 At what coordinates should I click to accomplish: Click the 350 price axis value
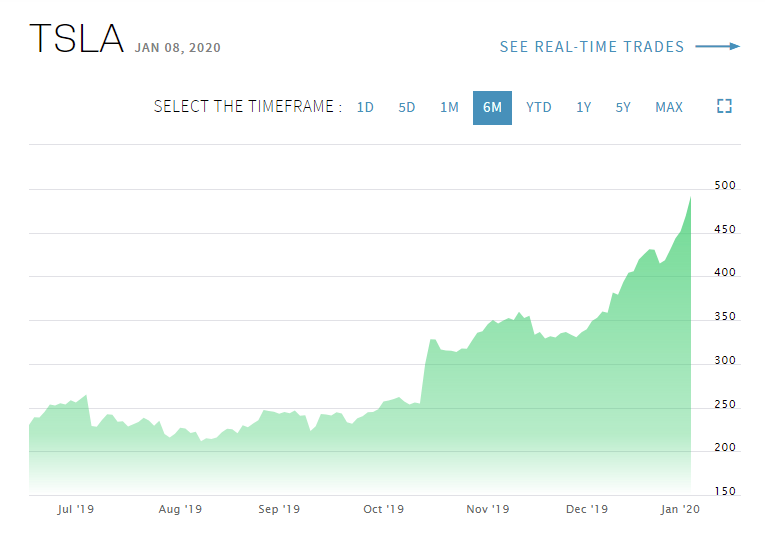[725, 316]
